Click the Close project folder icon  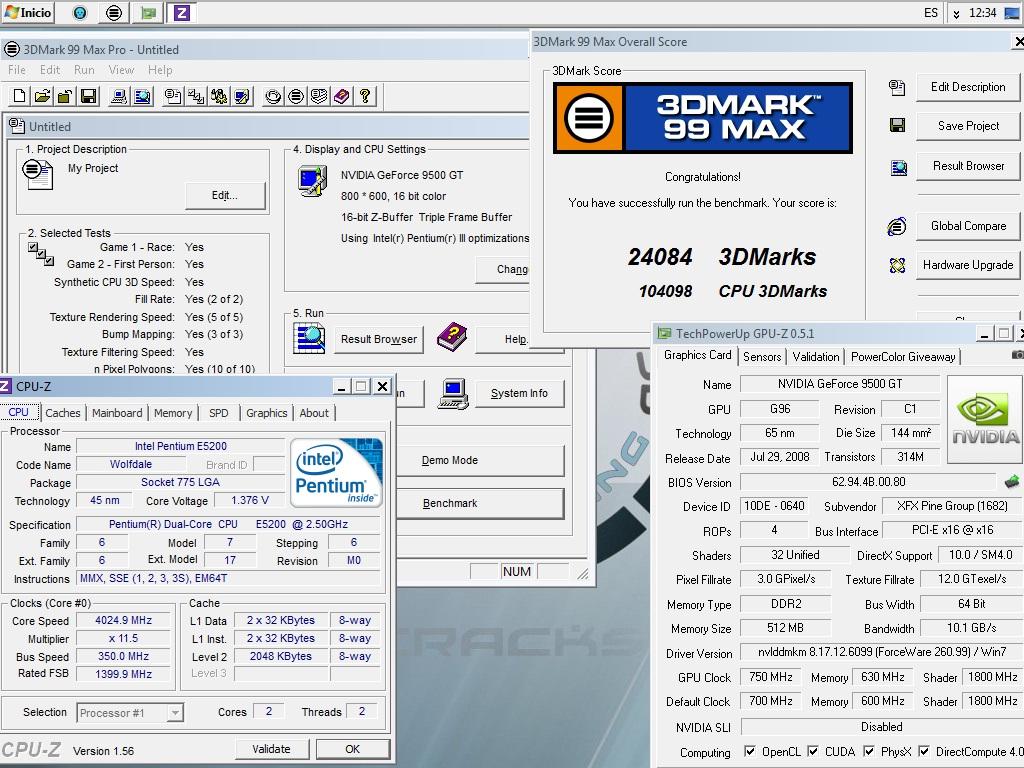[x=65, y=97]
